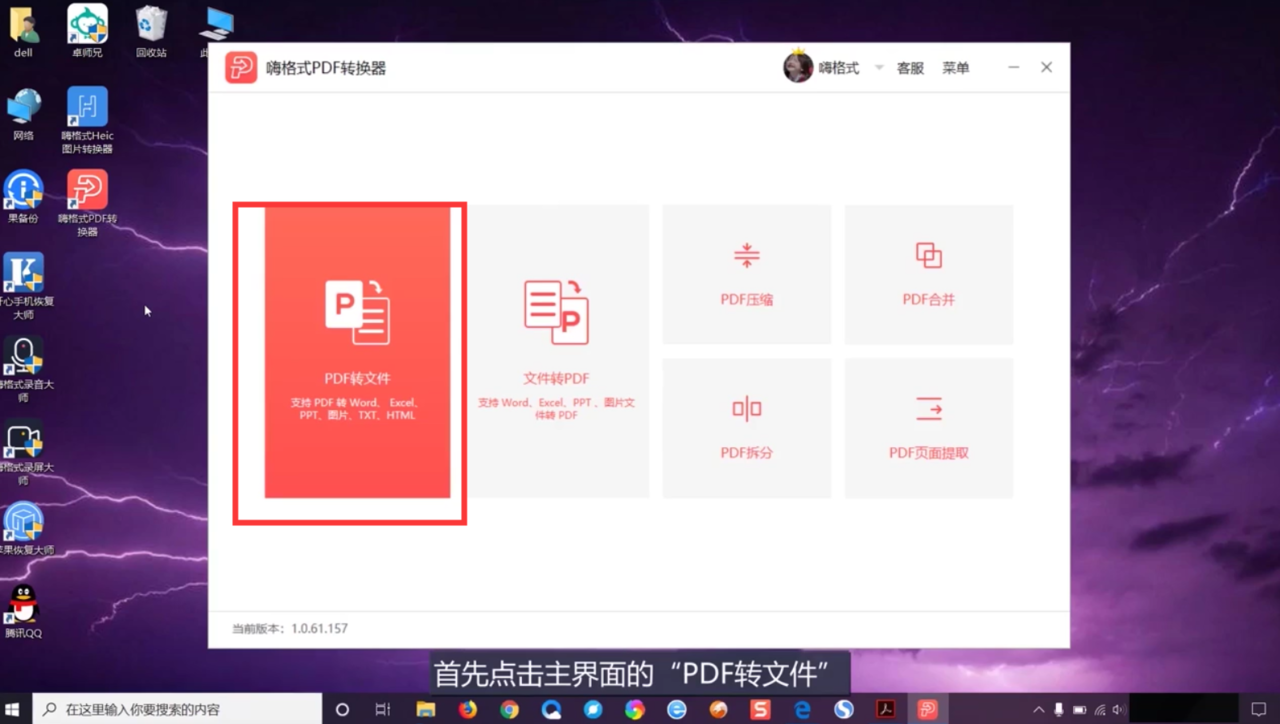Select the 嗨格式Heic图片转换器 desktop shortcut
The image size is (1280, 724).
point(87,120)
